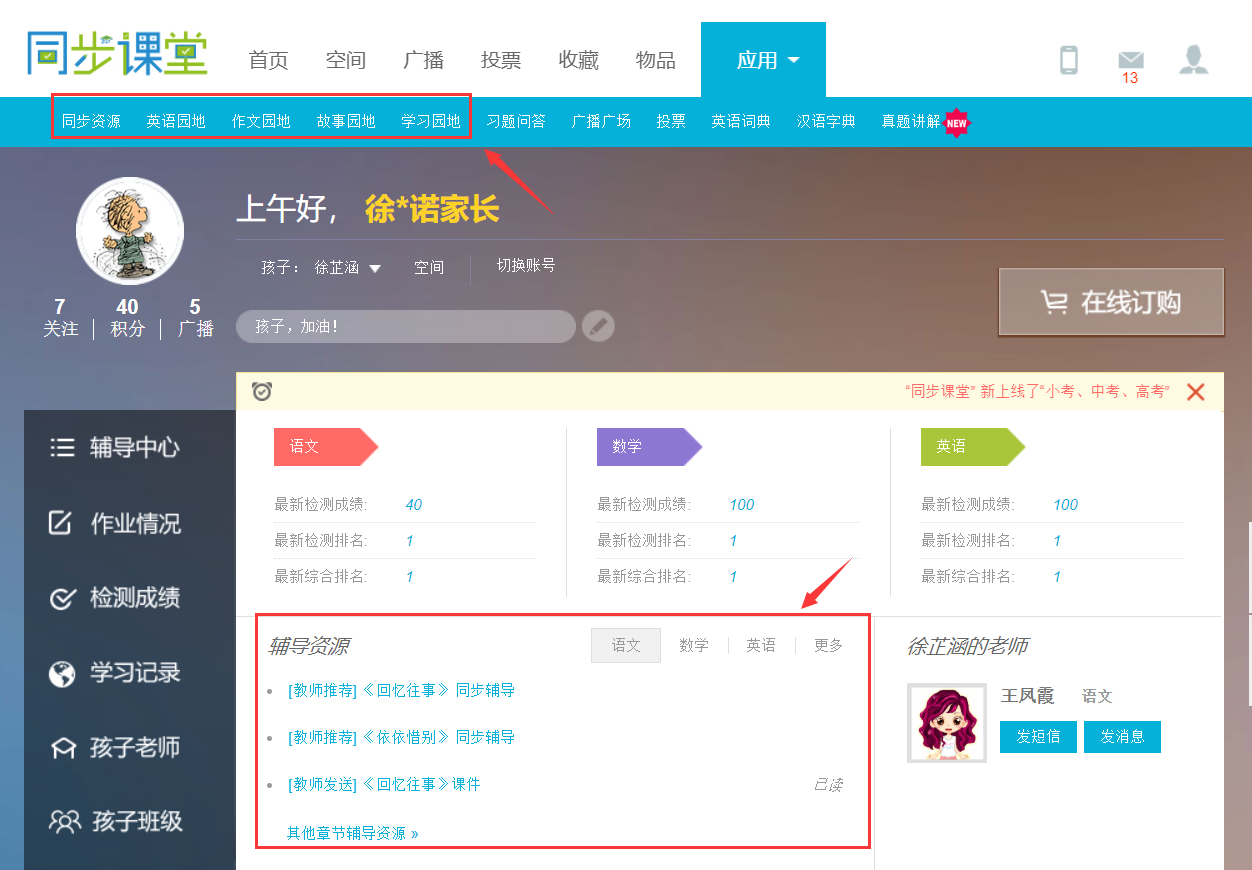The image size is (1252, 870).
Task: Click the alarm clock notice icon
Action: pos(262,391)
